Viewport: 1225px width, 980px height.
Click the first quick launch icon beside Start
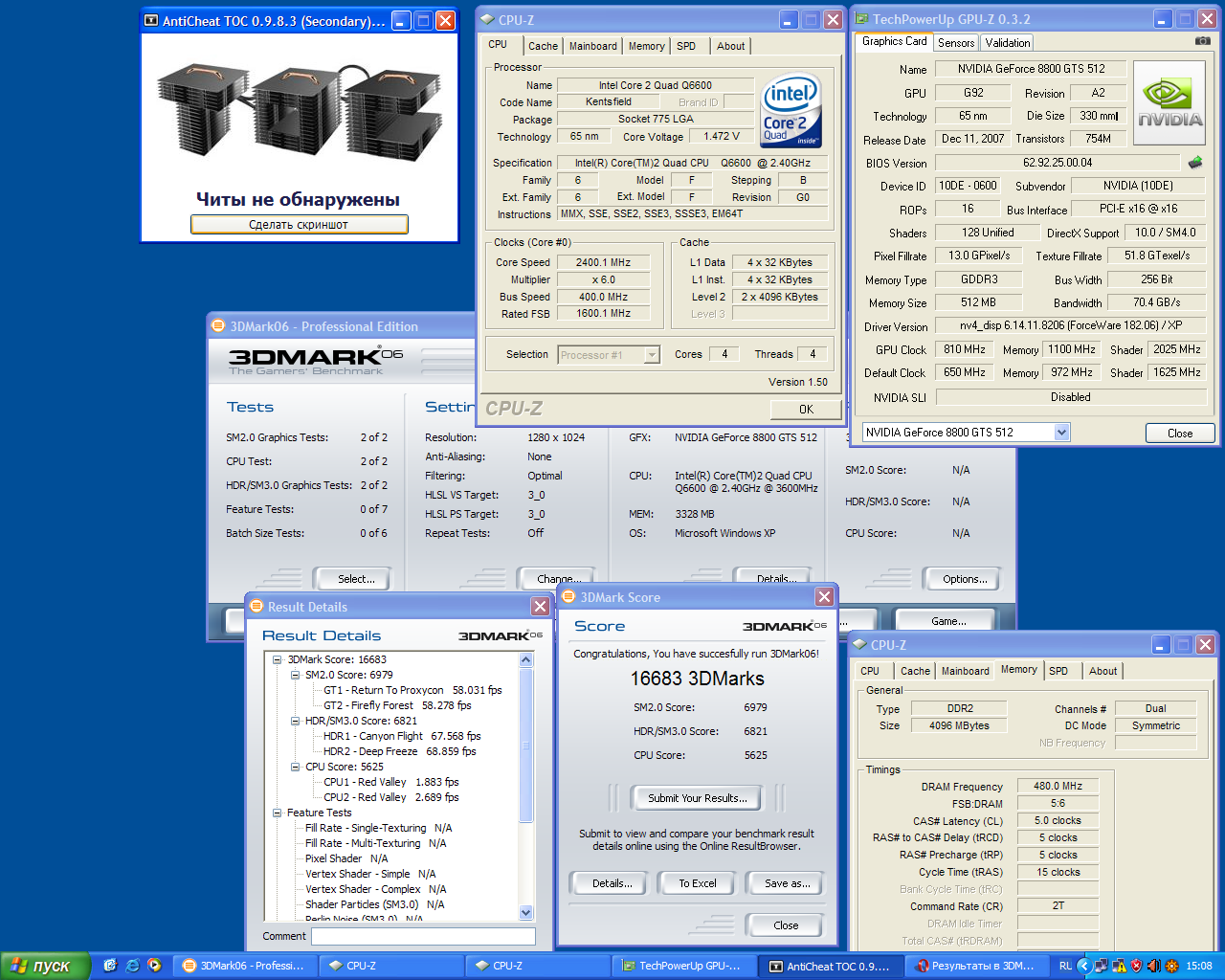coord(110,966)
